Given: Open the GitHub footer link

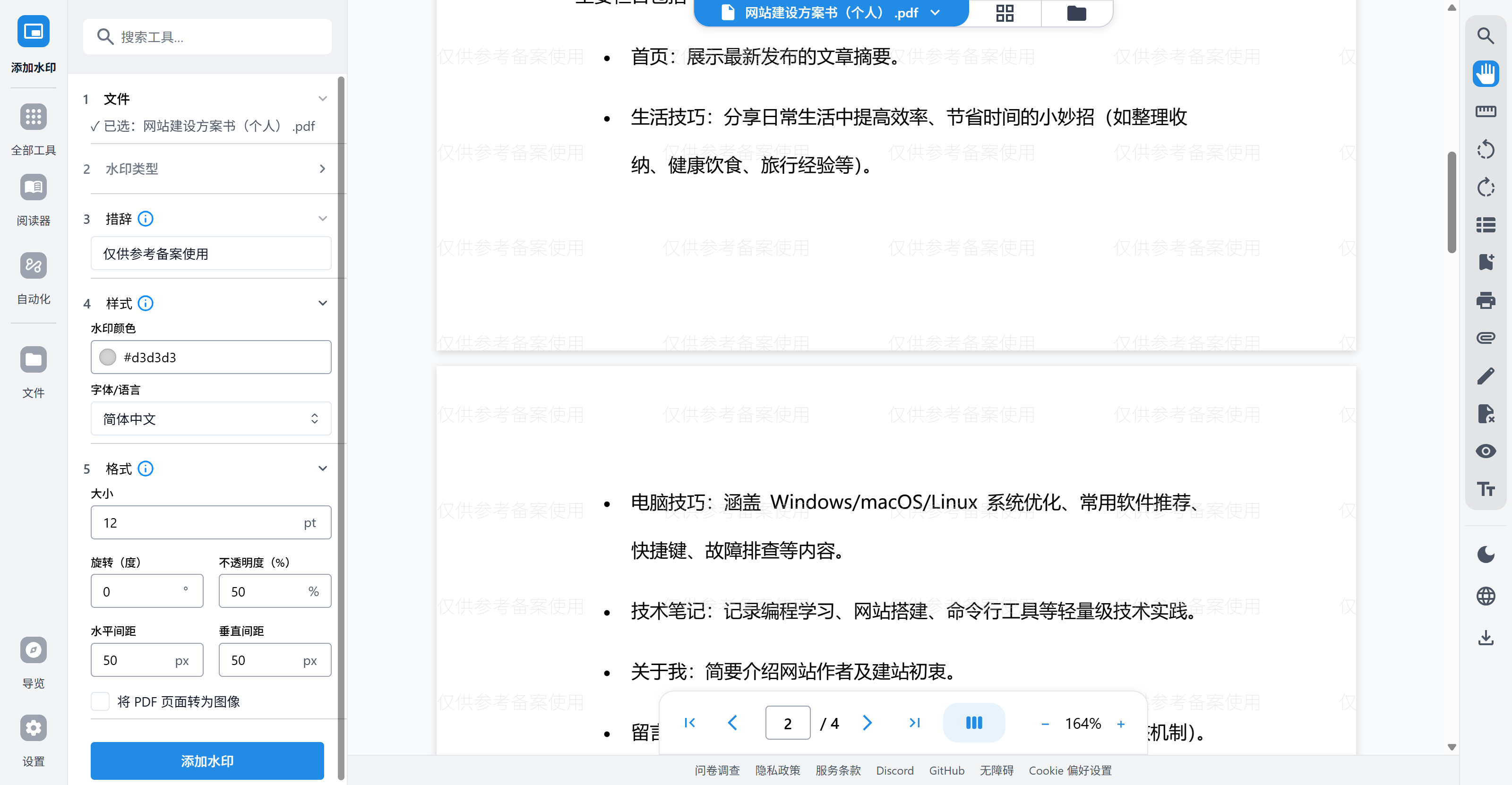Looking at the screenshot, I should coord(946,770).
